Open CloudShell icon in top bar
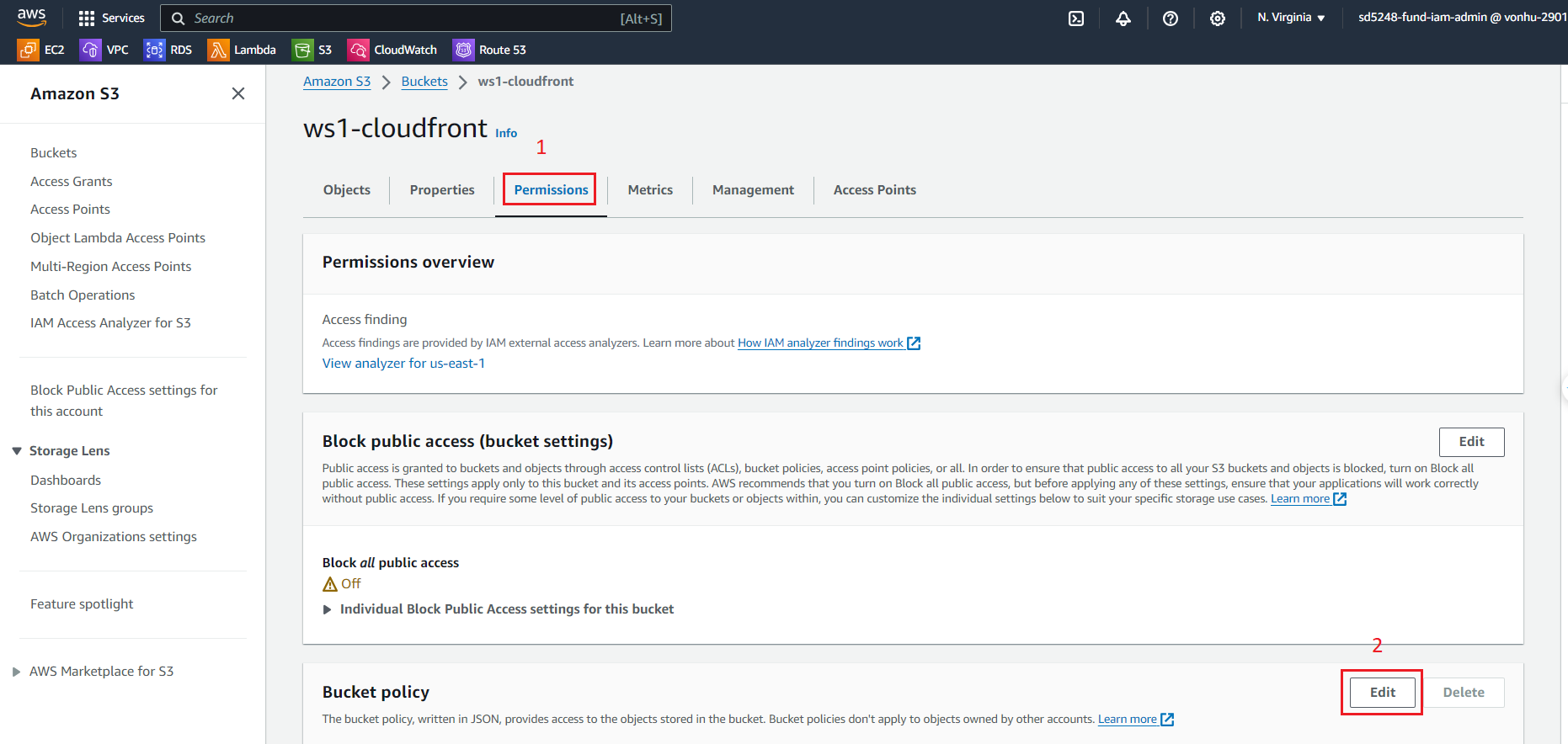The width and height of the screenshot is (1568, 744). (x=1076, y=19)
